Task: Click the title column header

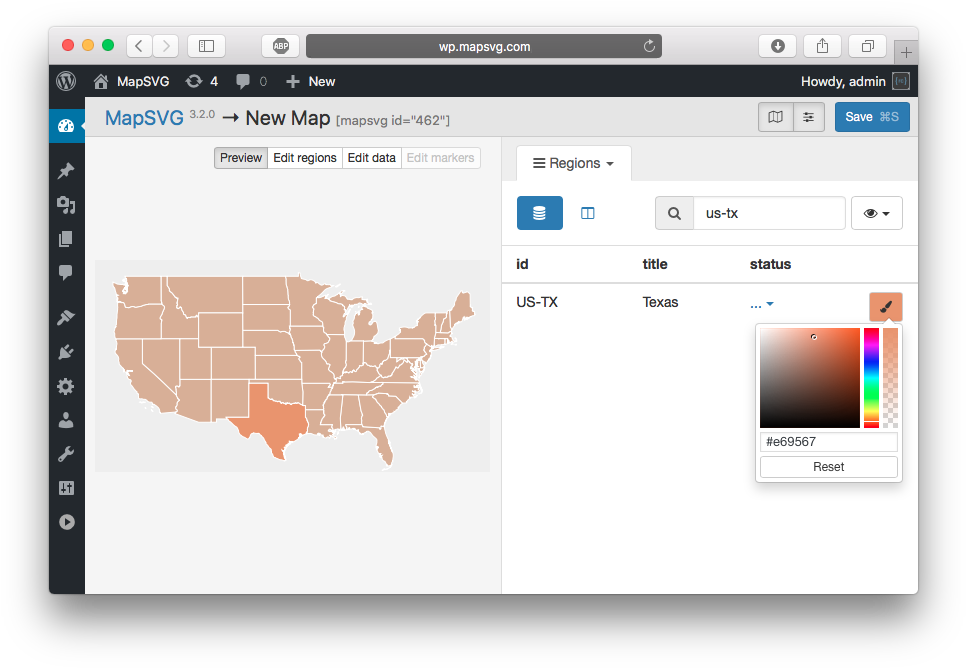Action: coord(655,264)
